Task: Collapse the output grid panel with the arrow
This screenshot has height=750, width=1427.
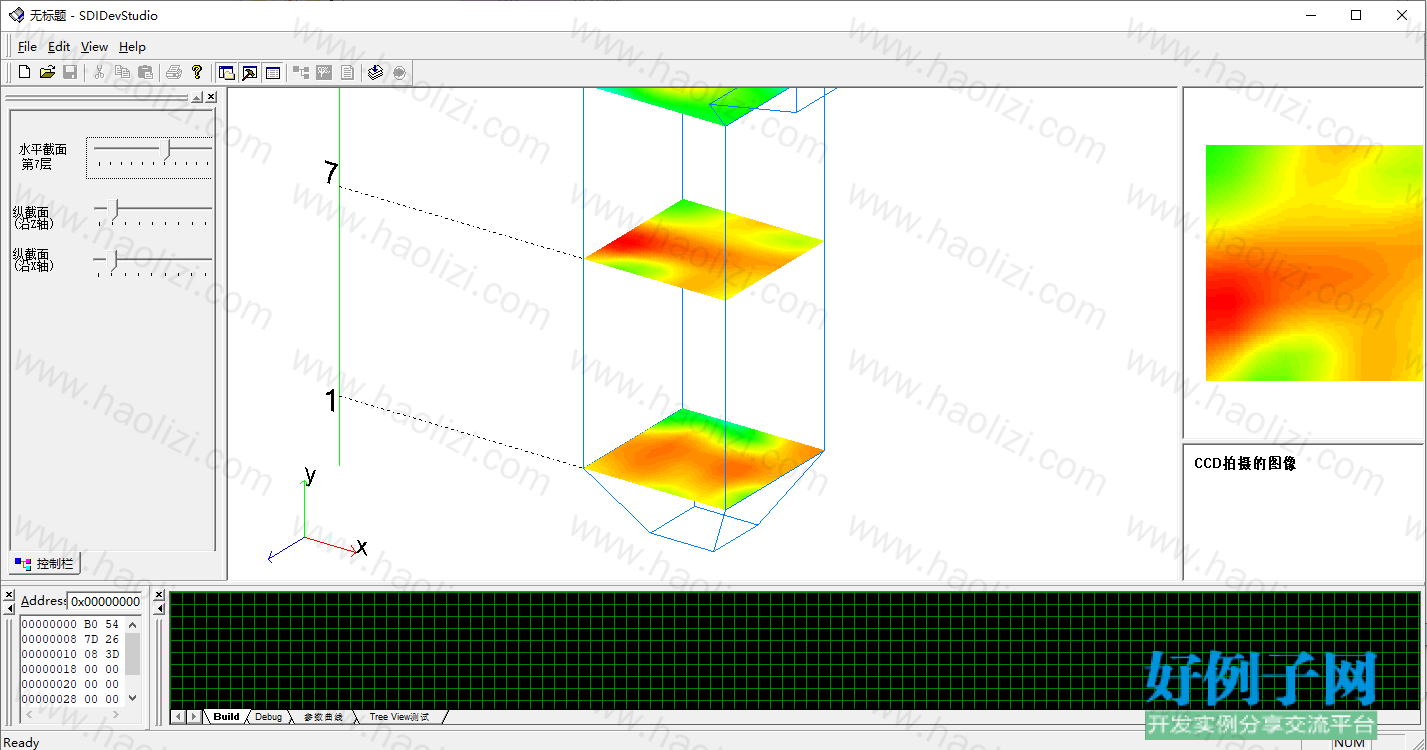Action: [159, 608]
